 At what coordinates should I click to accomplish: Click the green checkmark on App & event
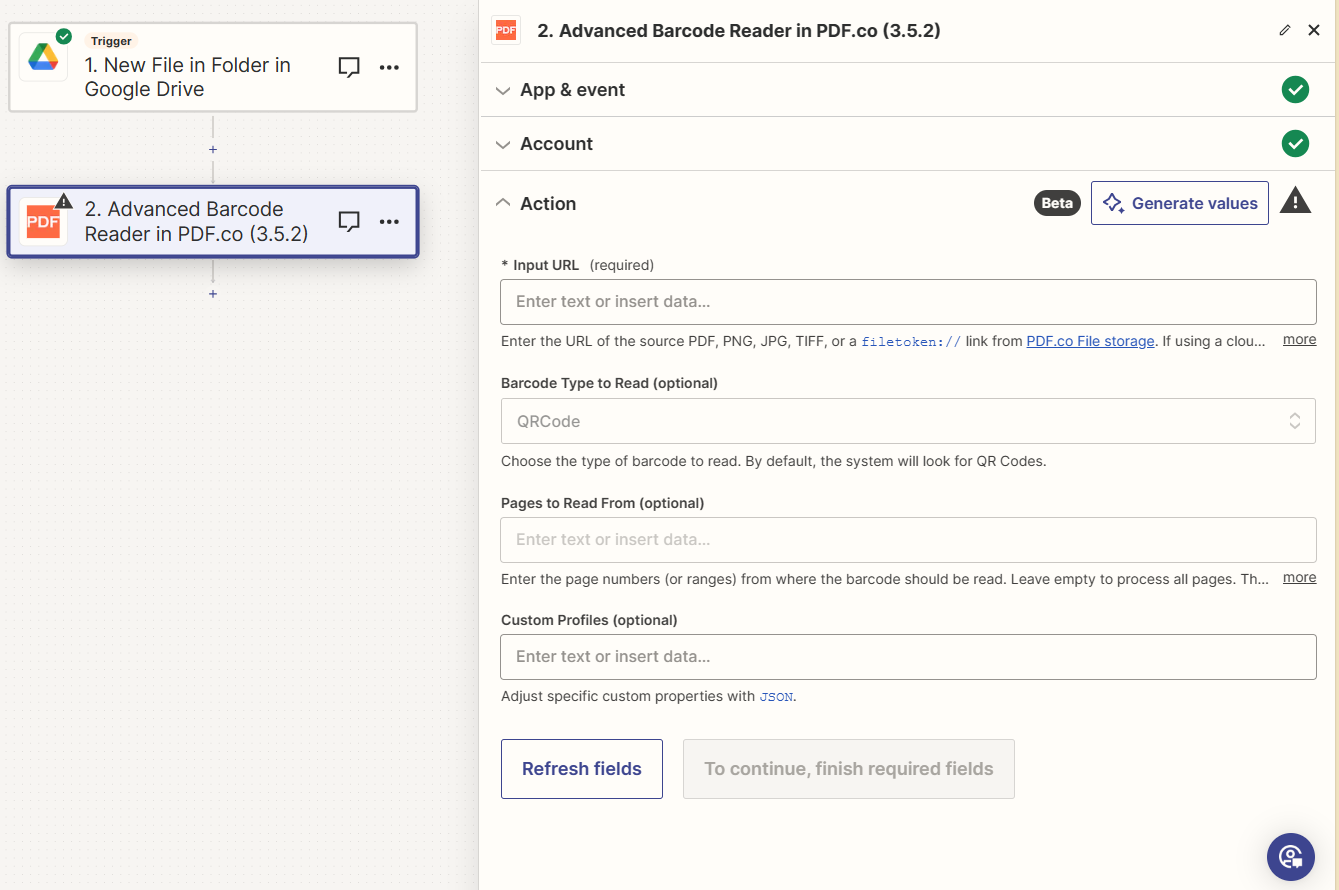click(x=1295, y=89)
